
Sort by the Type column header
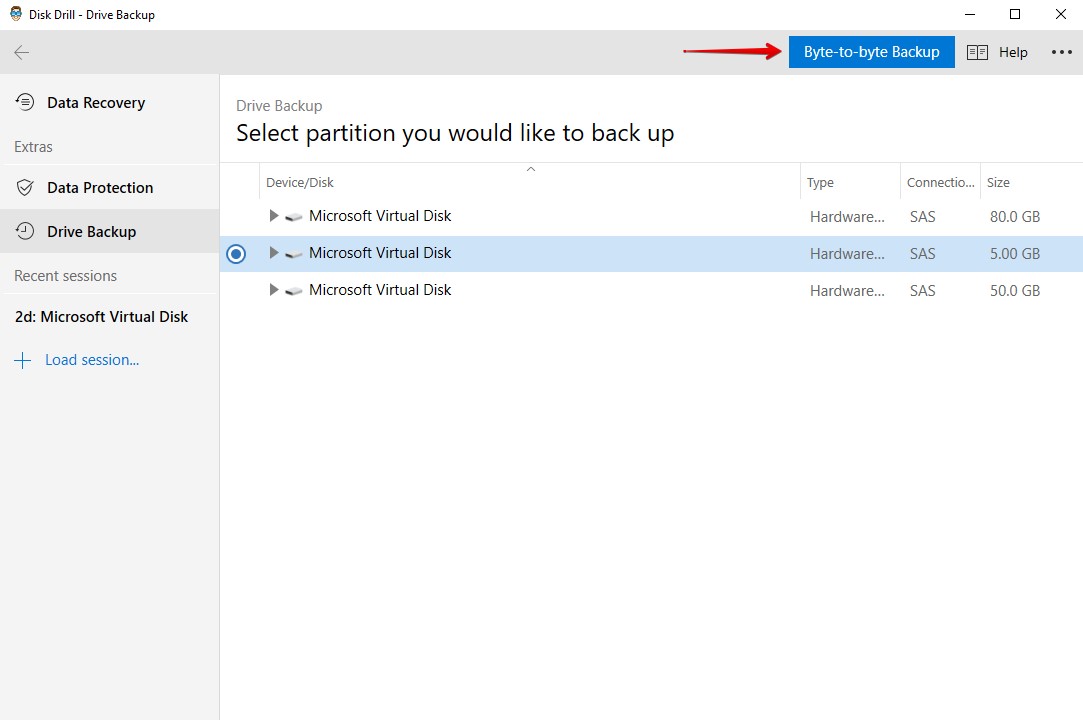pyautogui.click(x=850, y=182)
